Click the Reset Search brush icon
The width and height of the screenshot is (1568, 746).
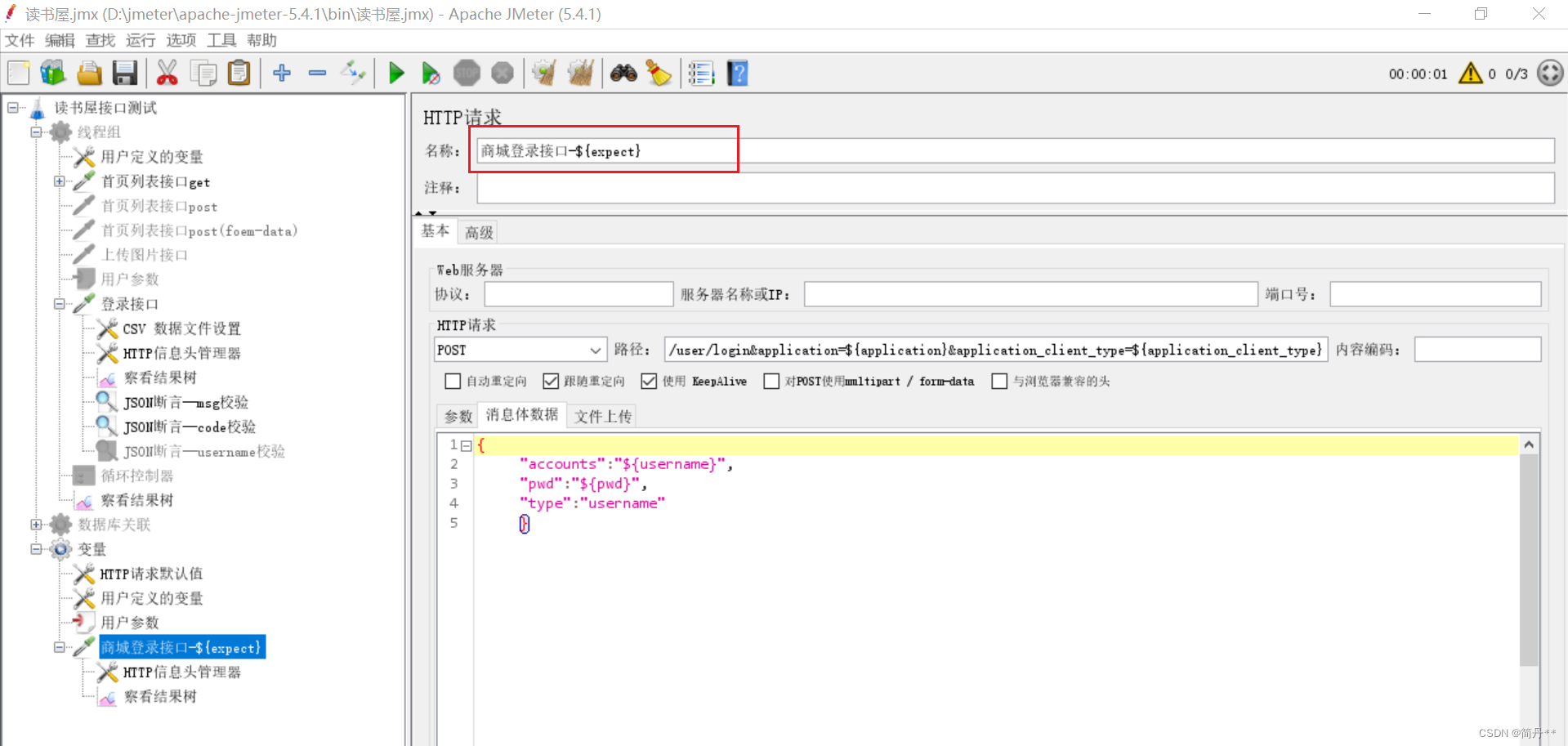click(x=659, y=74)
